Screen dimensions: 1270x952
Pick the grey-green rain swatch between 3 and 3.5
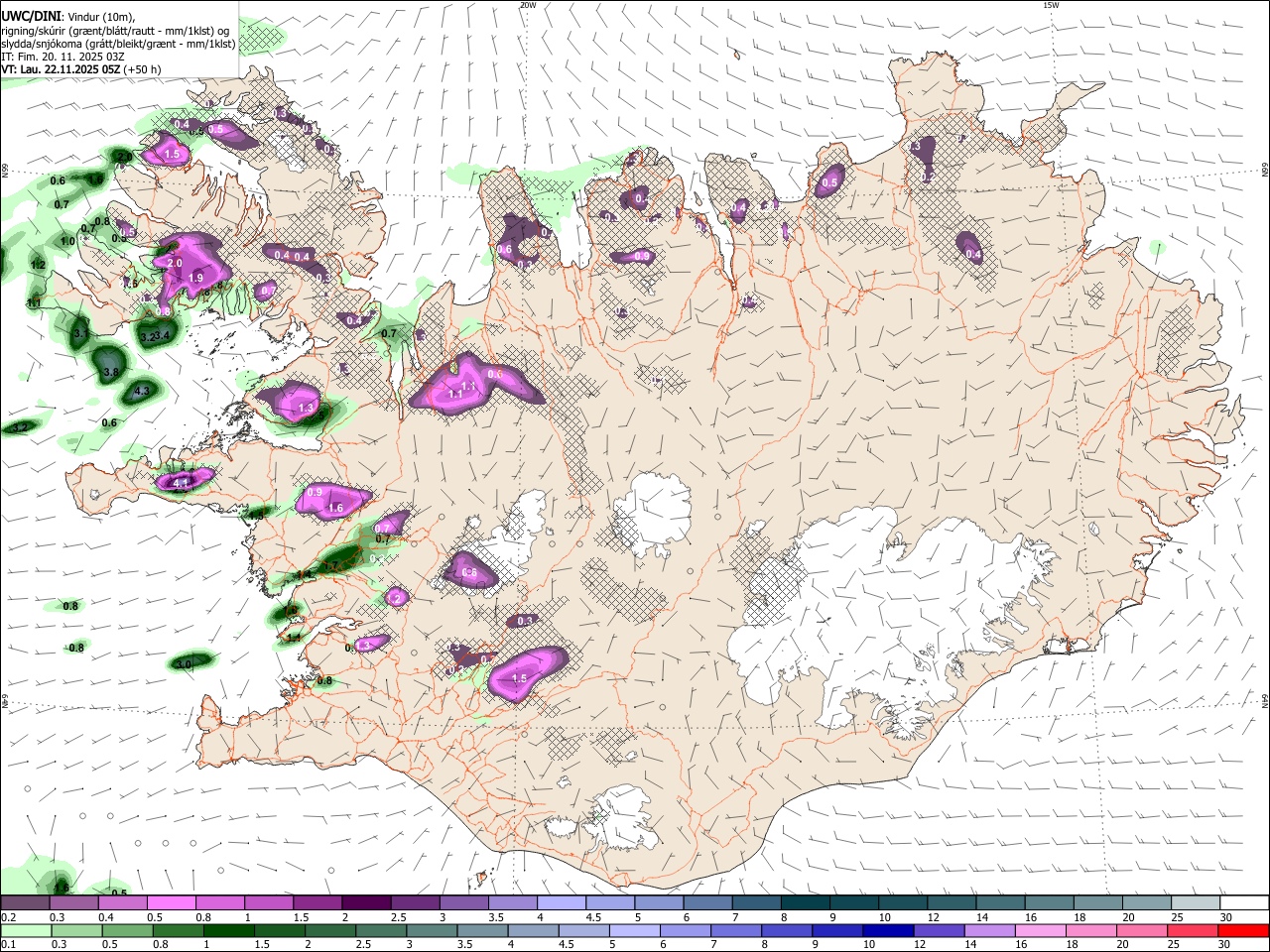click(432, 931)
